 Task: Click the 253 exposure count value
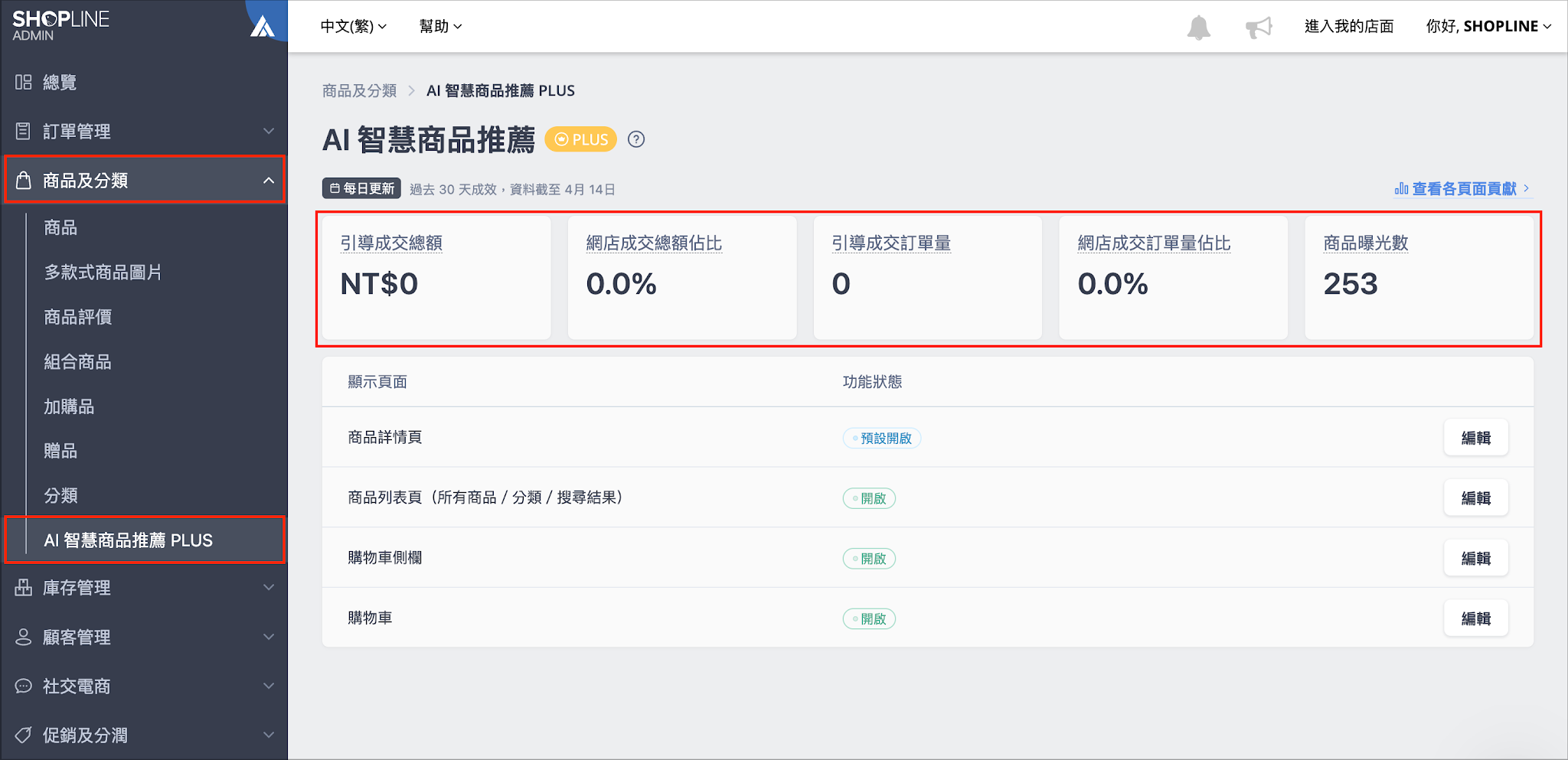click(x=1351, y=284)
